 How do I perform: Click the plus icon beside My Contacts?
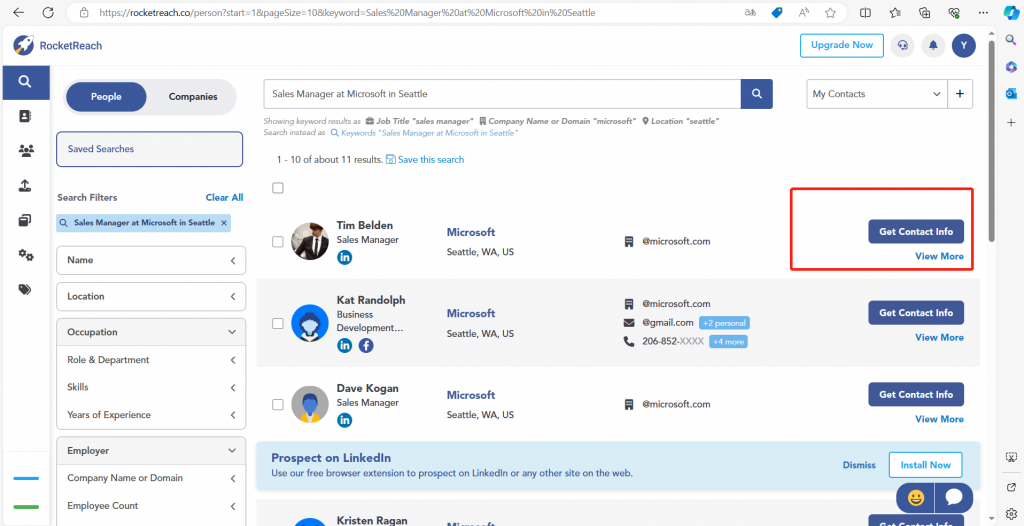pos(959,94)
